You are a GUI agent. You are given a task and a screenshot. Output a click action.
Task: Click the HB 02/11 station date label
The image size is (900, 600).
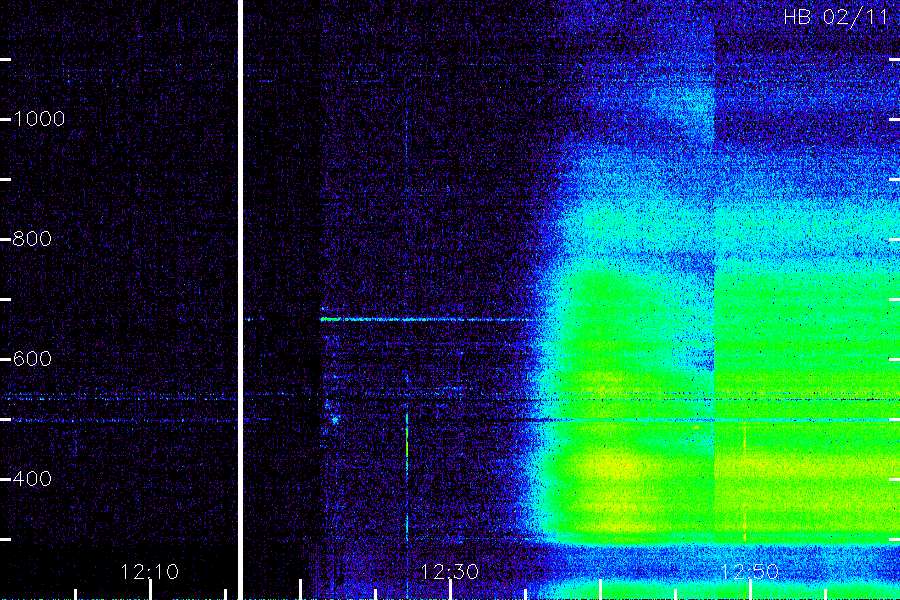(836, 17)
